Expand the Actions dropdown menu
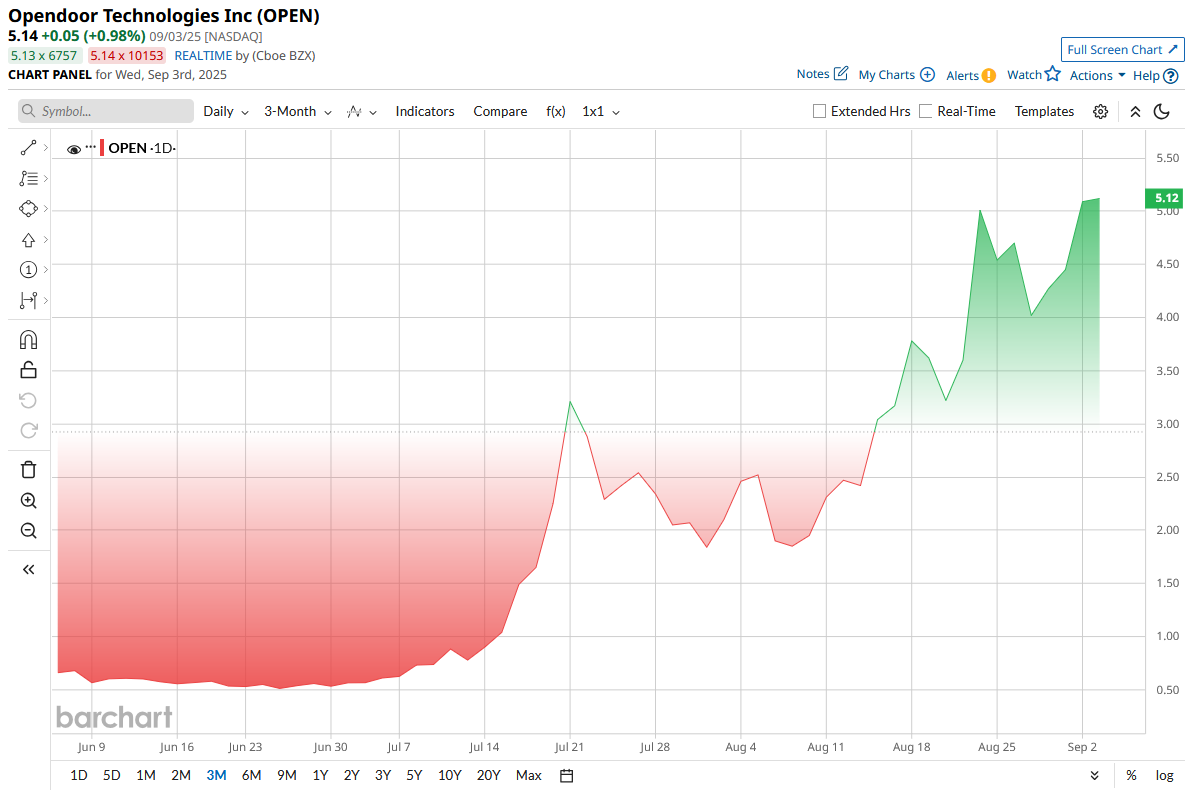 pos(1097,75)
